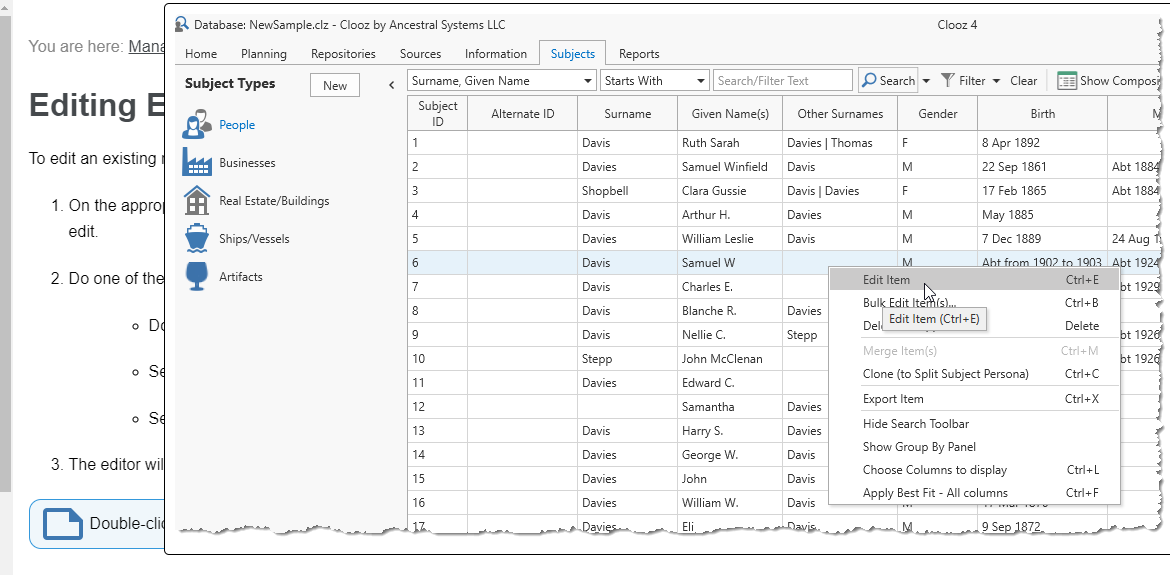The height and width of the screenshot is (575, 1170).
Task: Select Export Item from context menu
Action: point(893,399)
